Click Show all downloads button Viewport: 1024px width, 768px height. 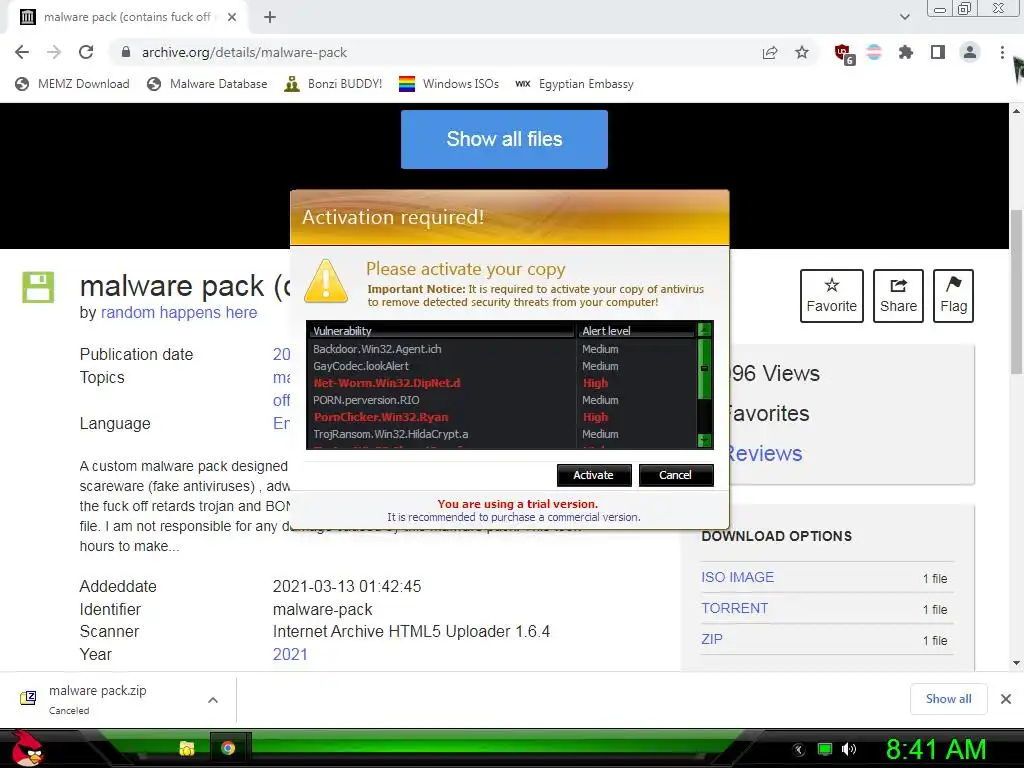coord(948,699)
